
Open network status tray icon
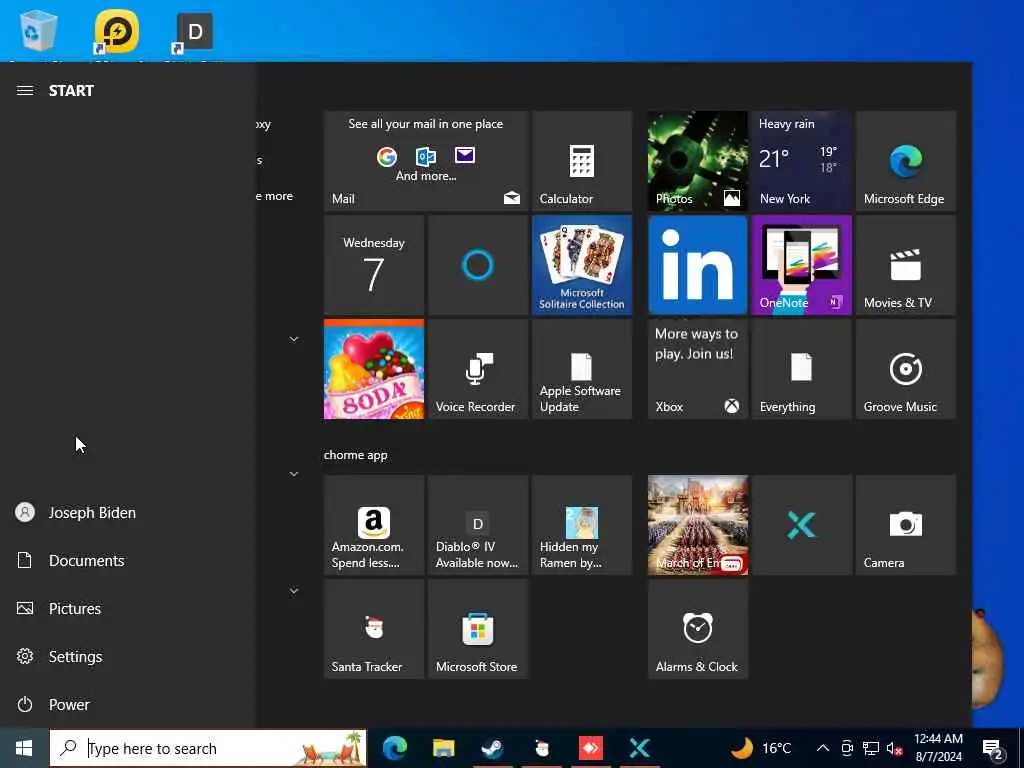tap(871, 748)
